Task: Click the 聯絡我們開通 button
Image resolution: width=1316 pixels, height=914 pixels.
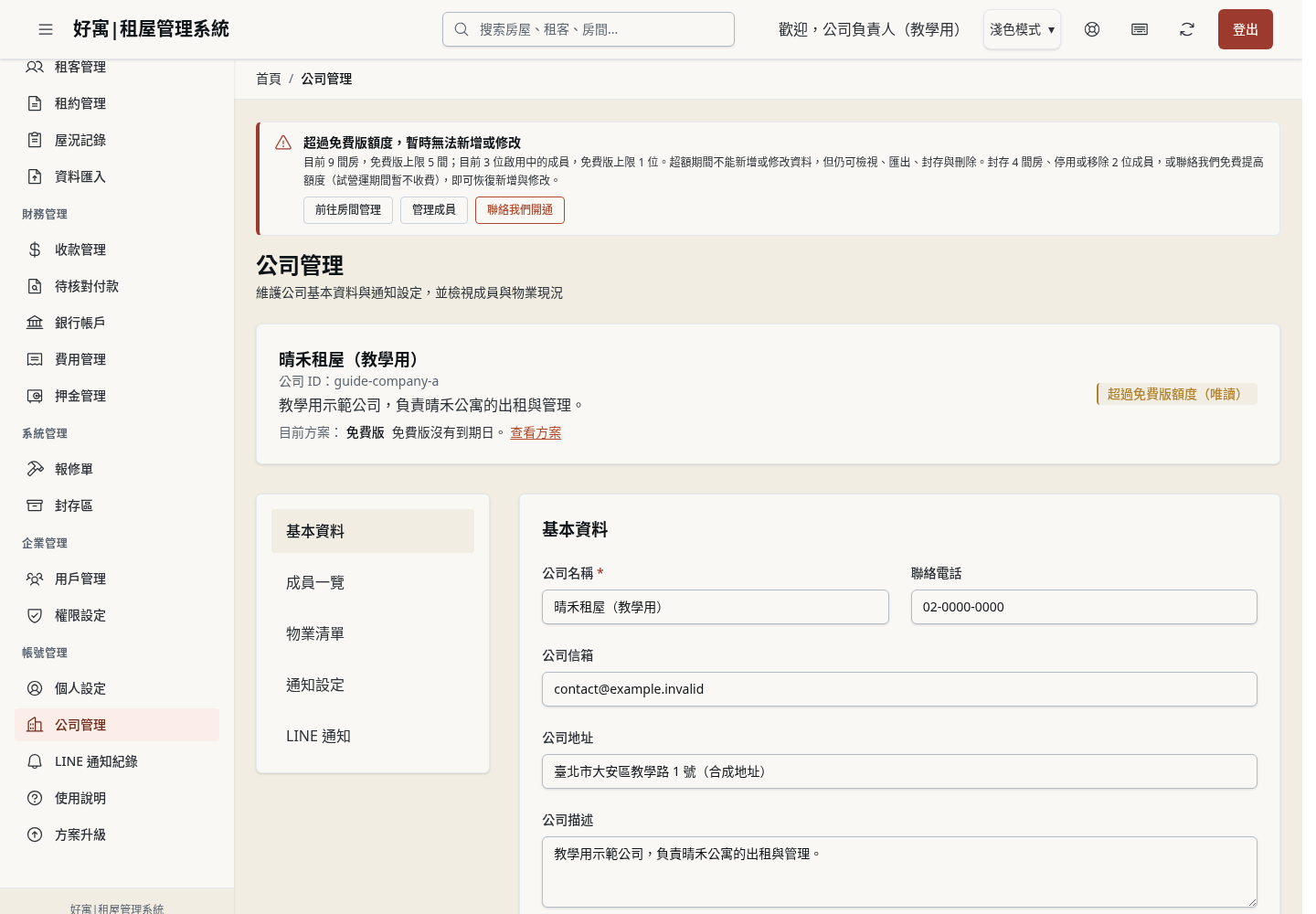Action: (x=520, y=210)
